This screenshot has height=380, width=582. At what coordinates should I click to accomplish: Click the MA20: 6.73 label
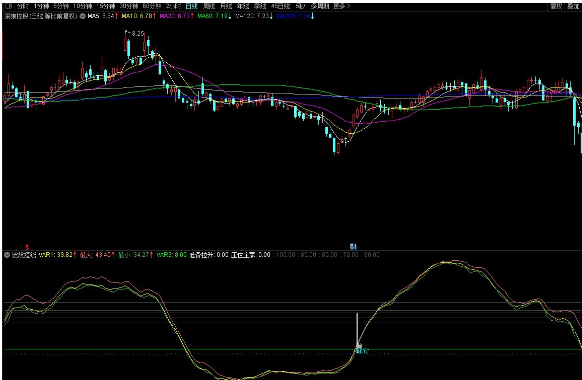(x=176, y=16)
